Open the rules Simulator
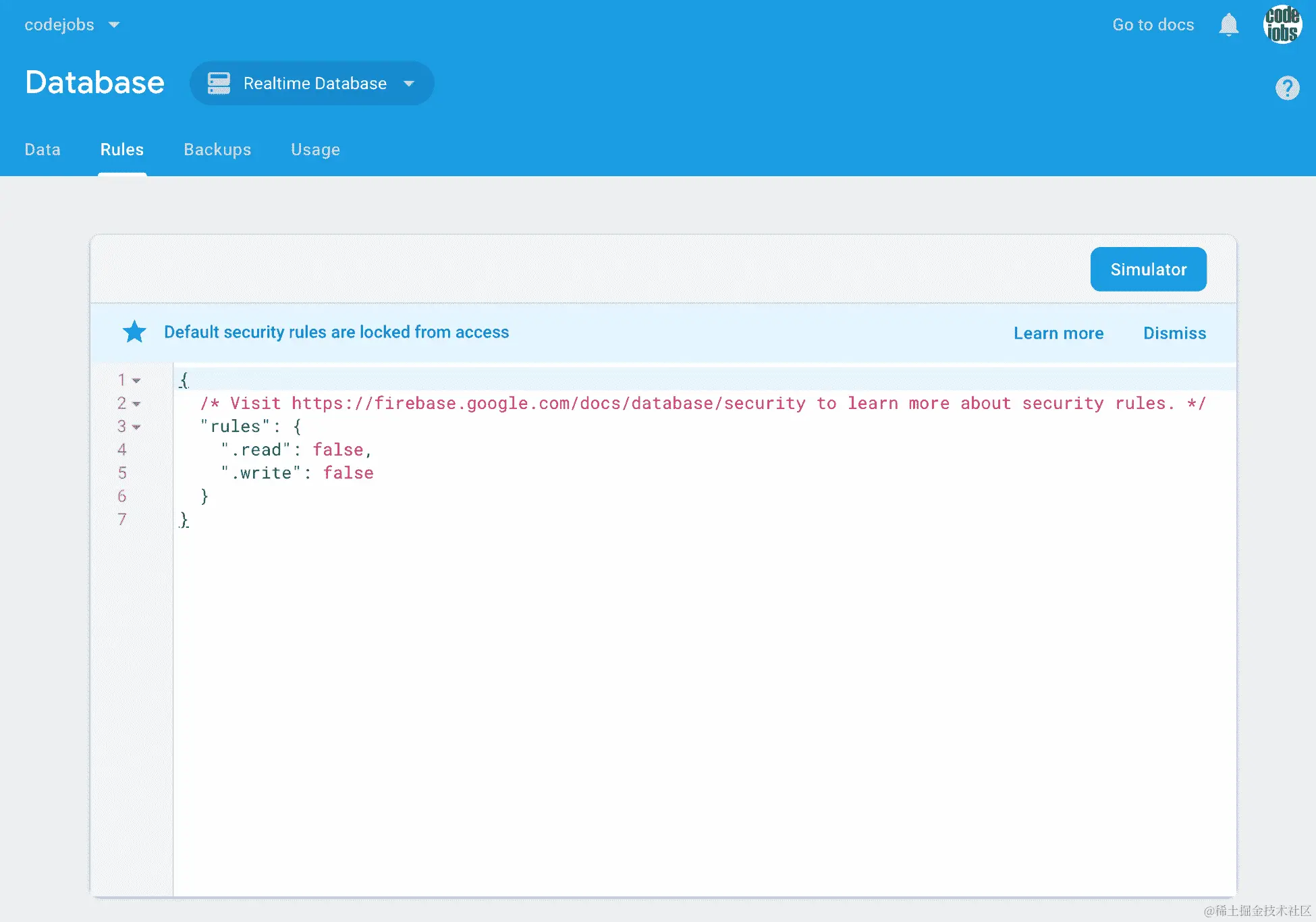Image resolution: width=1316 pixels, height=922 pixels. click(1148, 269)
